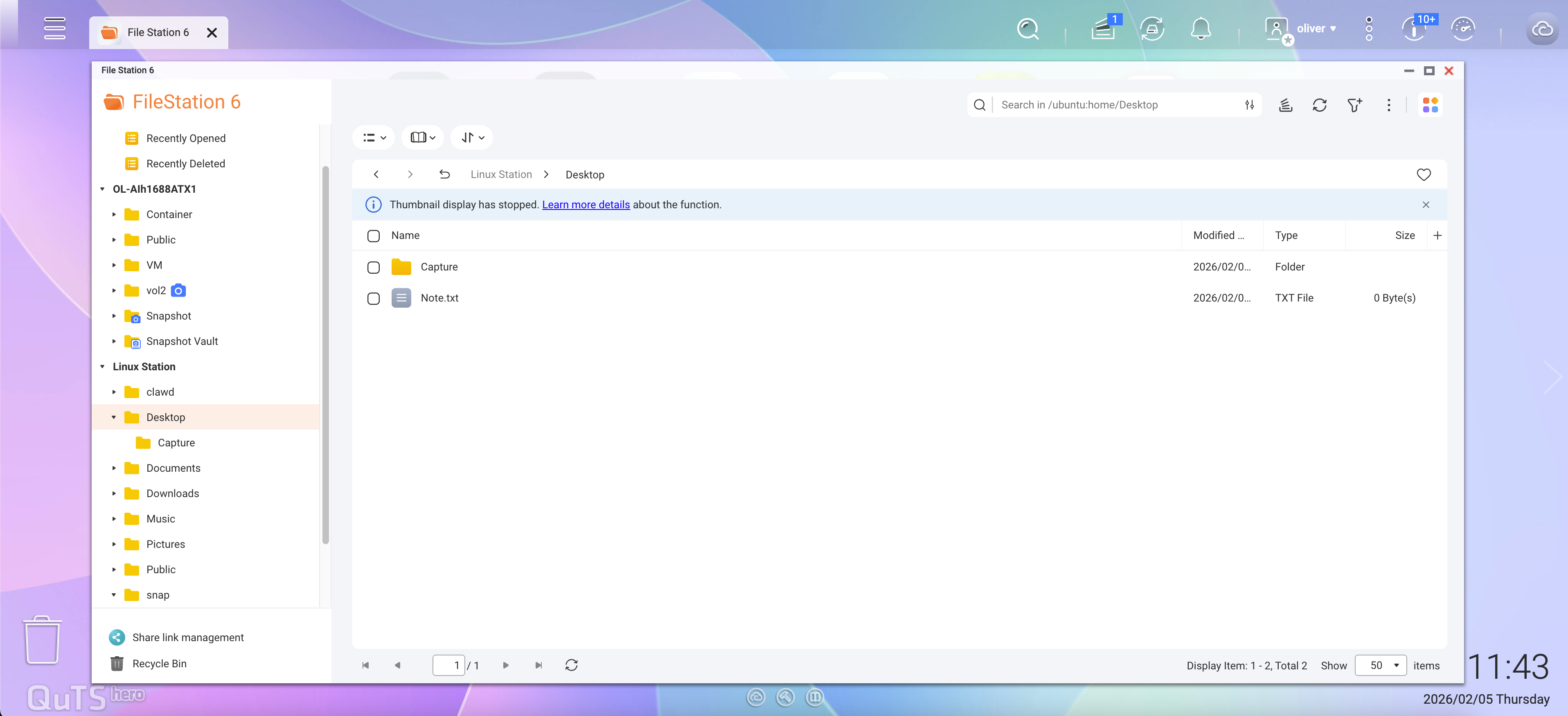Open the colorful app grid icon
1568x716 pixels.
point(1430,105)
